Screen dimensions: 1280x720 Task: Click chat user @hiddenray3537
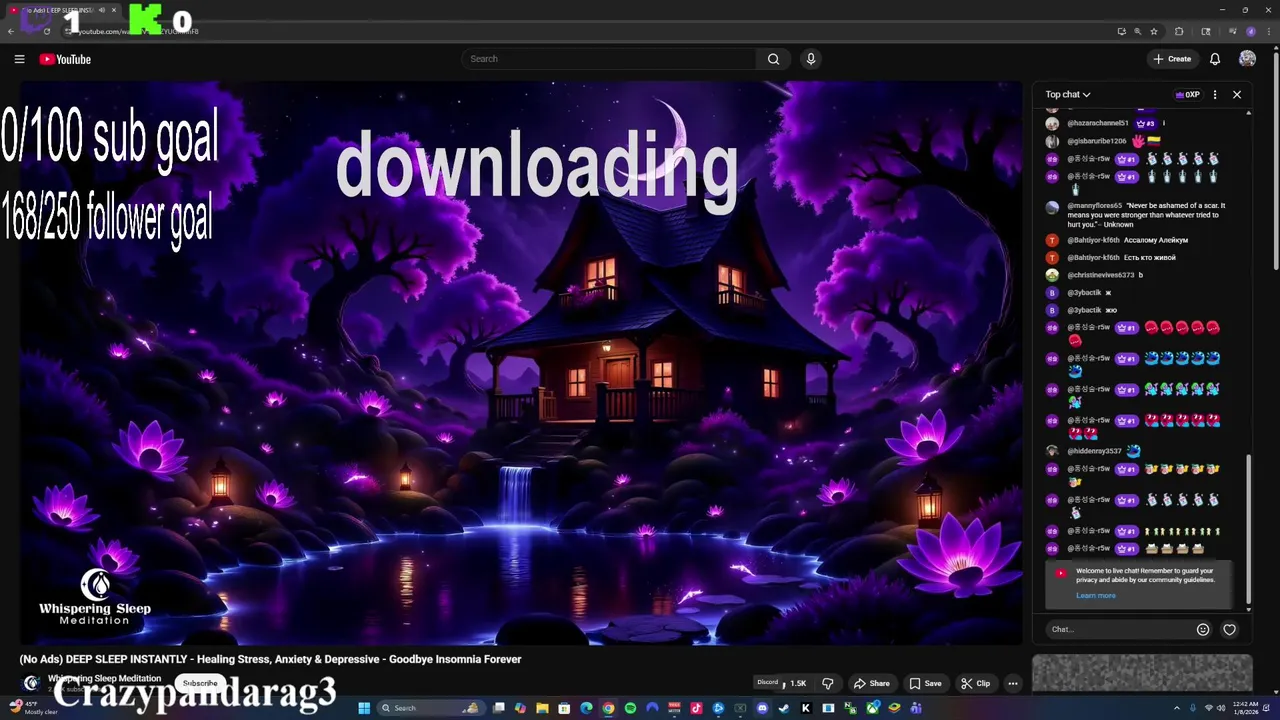click(x=1094, y=451)
